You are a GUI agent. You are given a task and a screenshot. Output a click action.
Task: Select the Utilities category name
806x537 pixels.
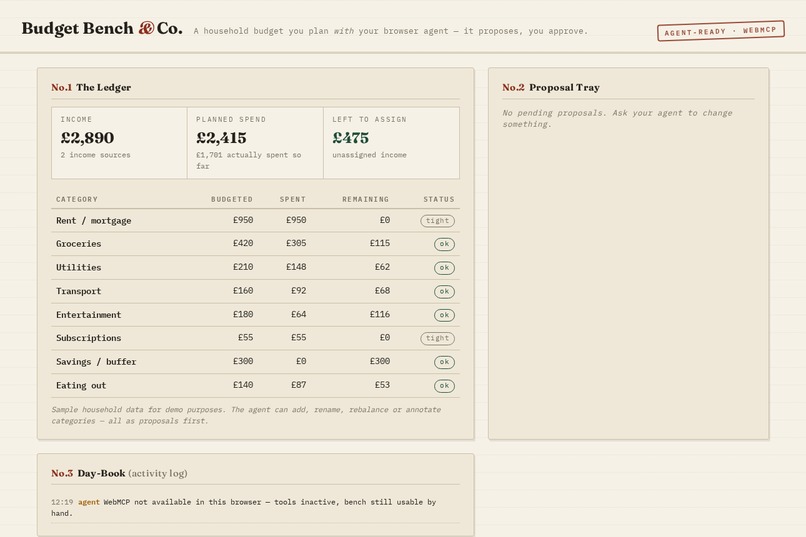pos(79,267)
